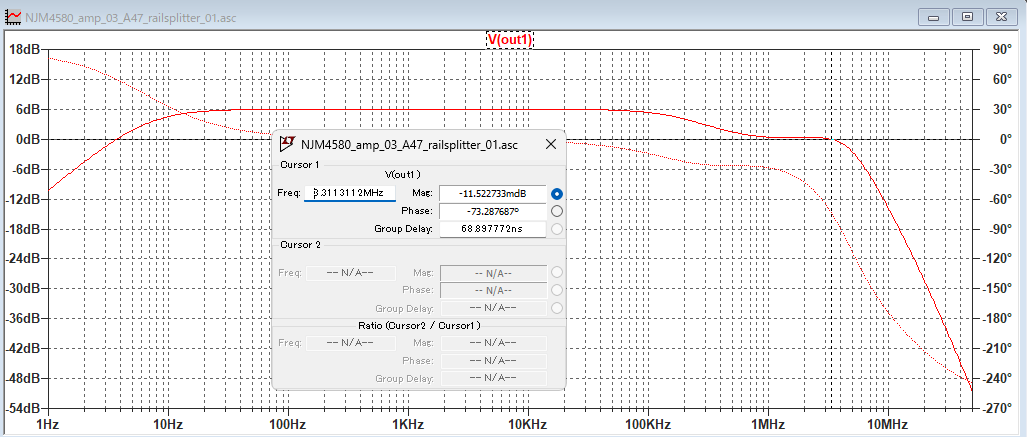
Task: Click the waveform window icon in title bar
Action: [13, 16]
